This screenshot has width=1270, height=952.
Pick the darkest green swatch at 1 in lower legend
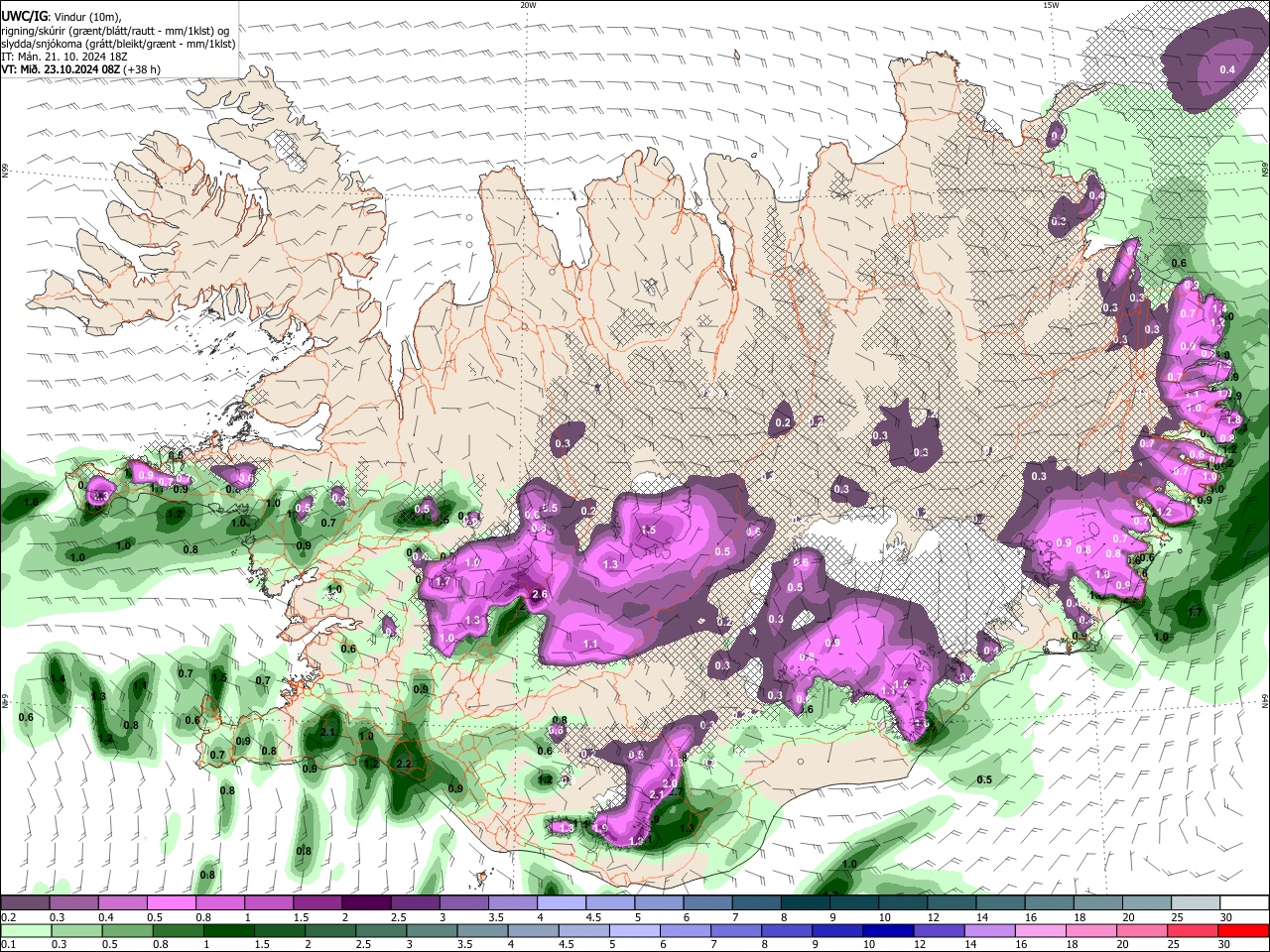tap(228, 930)
